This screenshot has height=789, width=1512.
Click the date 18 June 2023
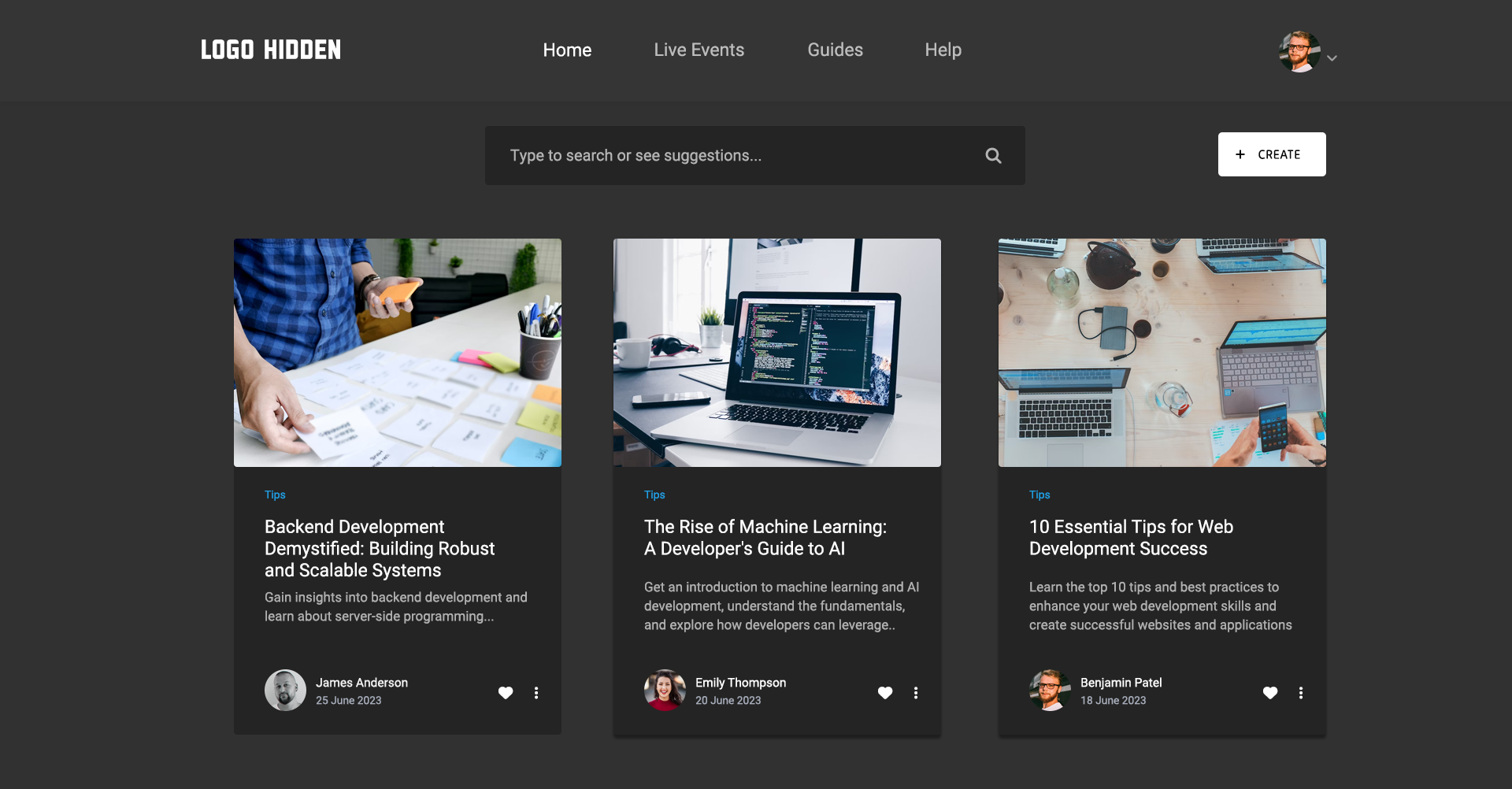pos(1114,700)
